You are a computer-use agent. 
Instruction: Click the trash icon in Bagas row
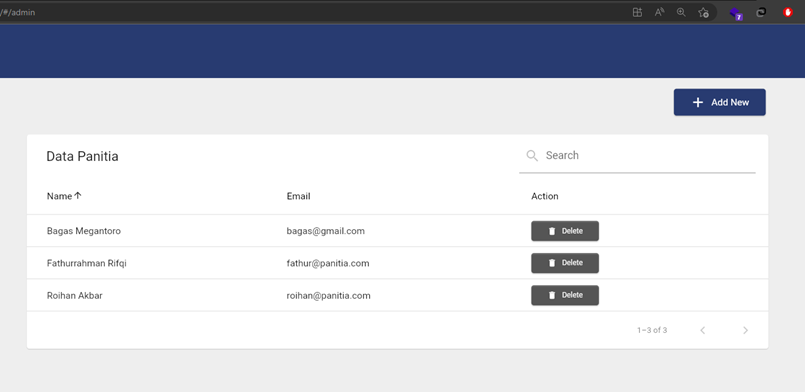pyautogui.click(x=552, y=231)
